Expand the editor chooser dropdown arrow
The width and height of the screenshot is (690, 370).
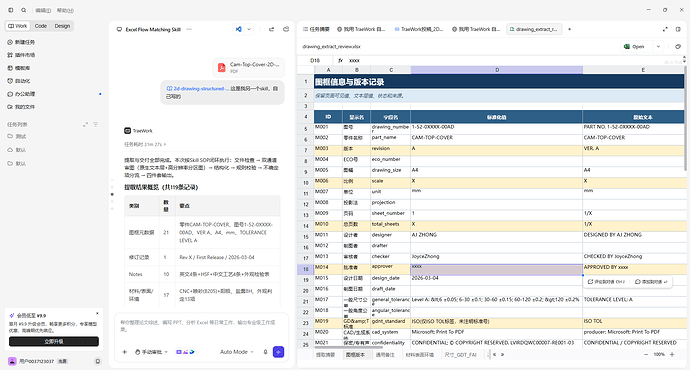249,29
